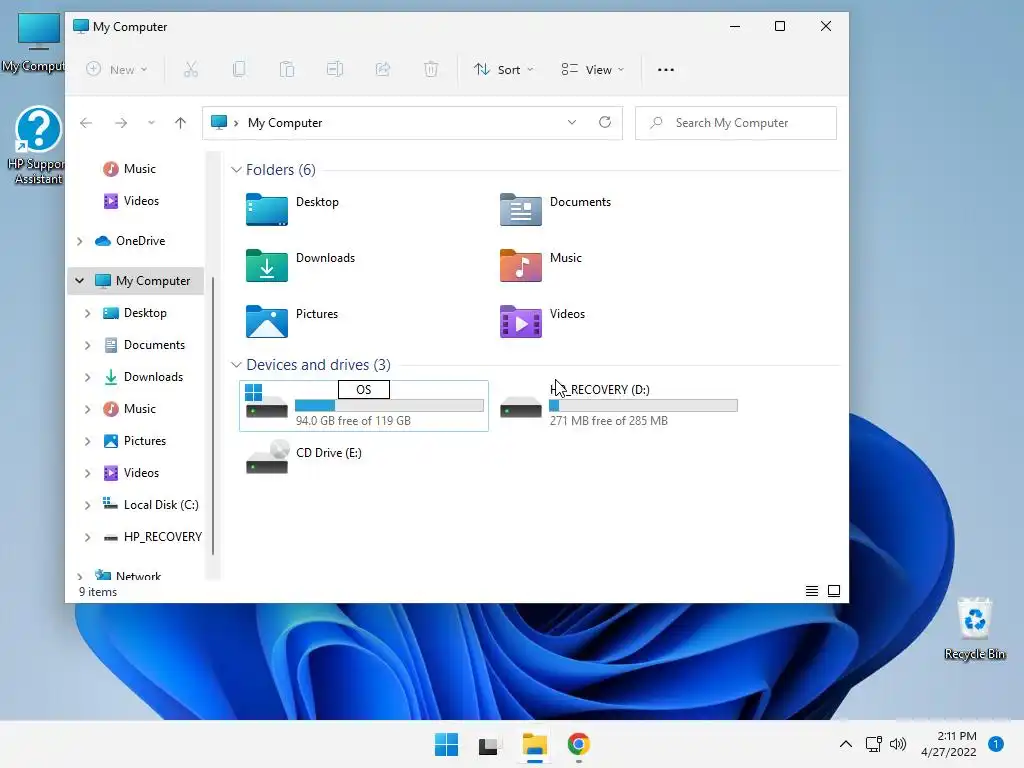This screenshot has height=768, width=1024.
Task: Expand OneDrive in the navigation tree
Action: coord(80,241)
